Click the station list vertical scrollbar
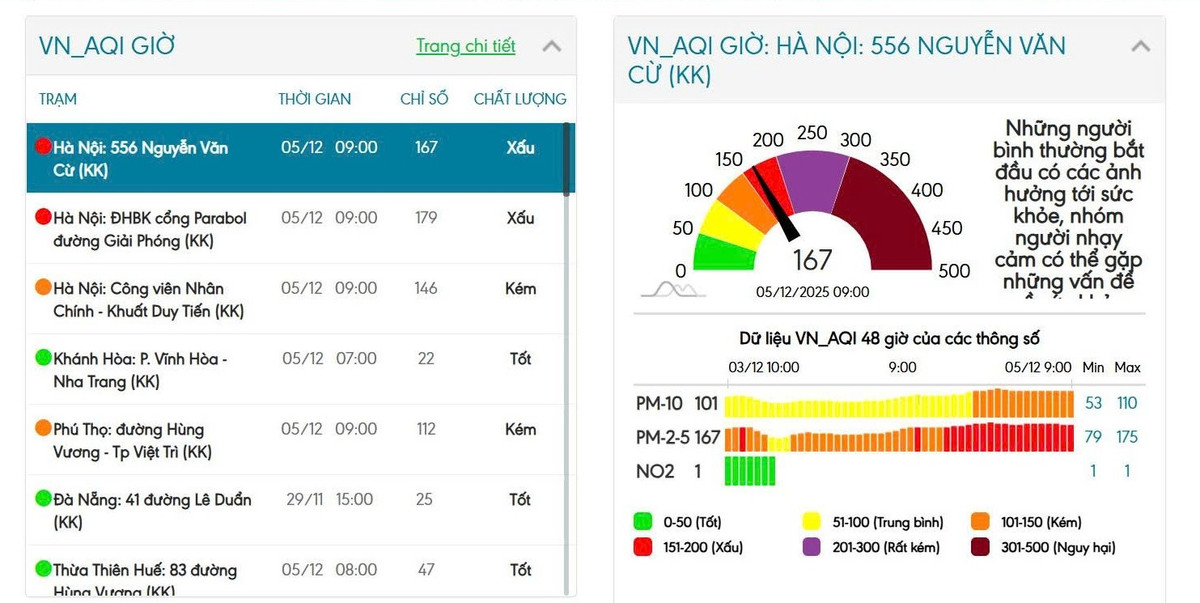The image size is (1200, 603). click(x=569, y=300)
